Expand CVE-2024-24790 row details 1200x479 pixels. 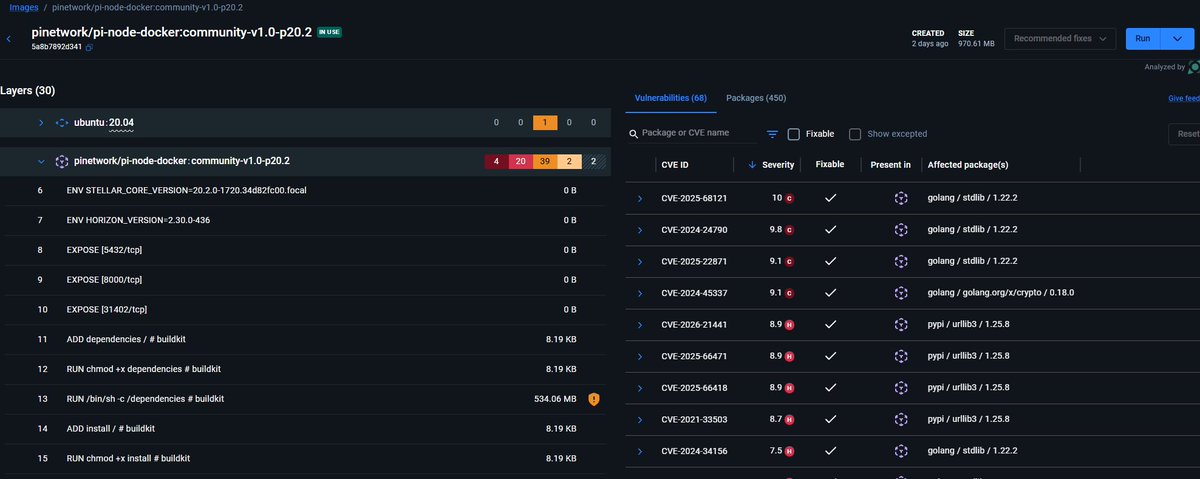tap(640, 230)
